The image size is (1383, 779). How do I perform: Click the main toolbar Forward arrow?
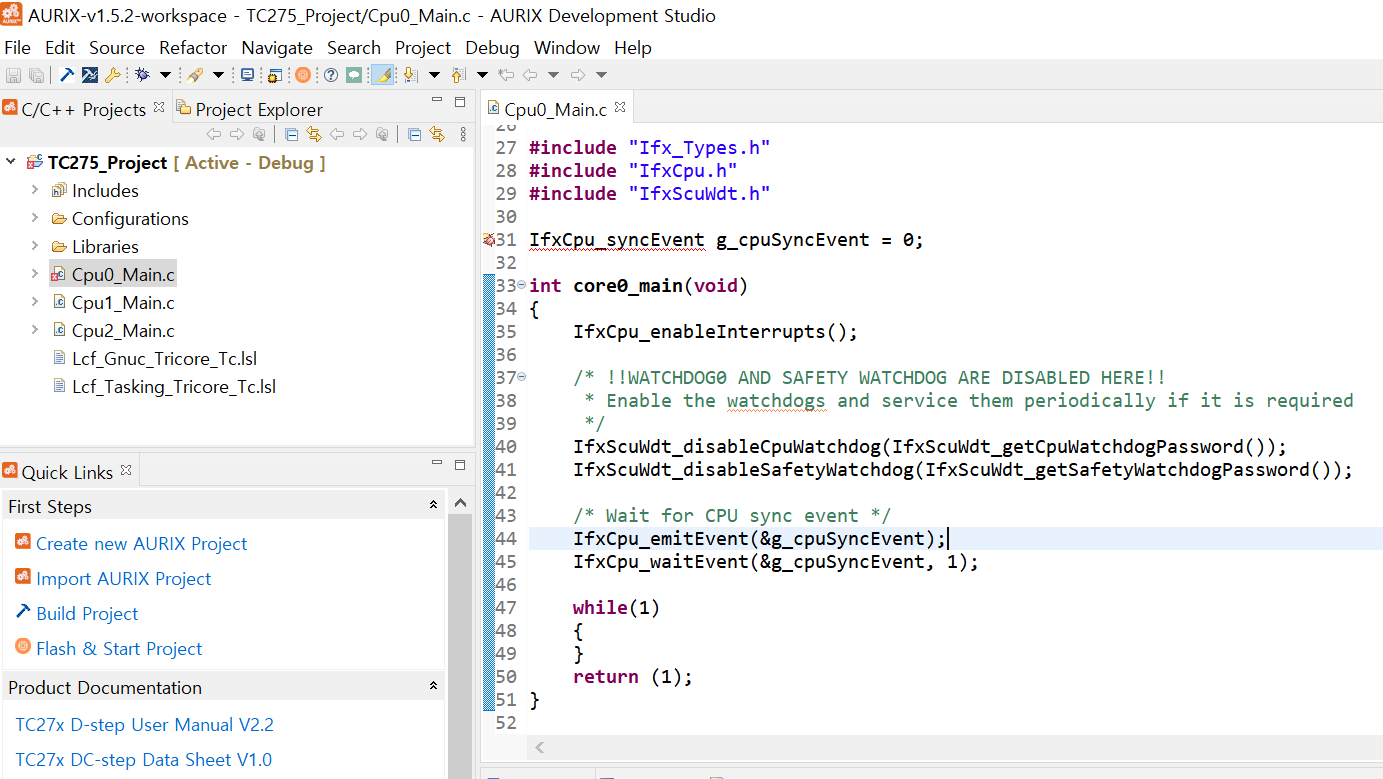pyautogui.click(x=578, y=75)
